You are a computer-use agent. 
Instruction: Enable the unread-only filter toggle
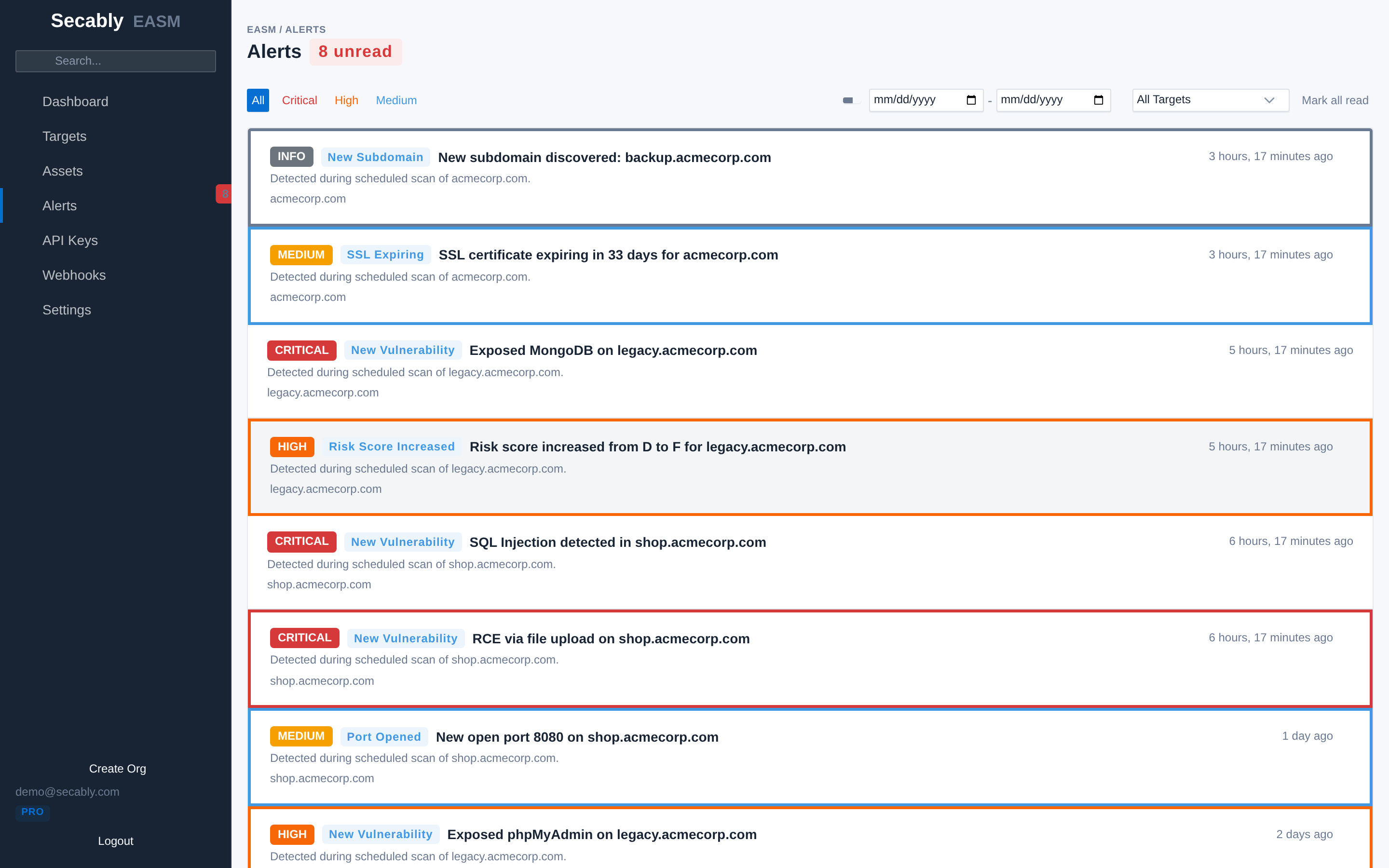(848, 99)
